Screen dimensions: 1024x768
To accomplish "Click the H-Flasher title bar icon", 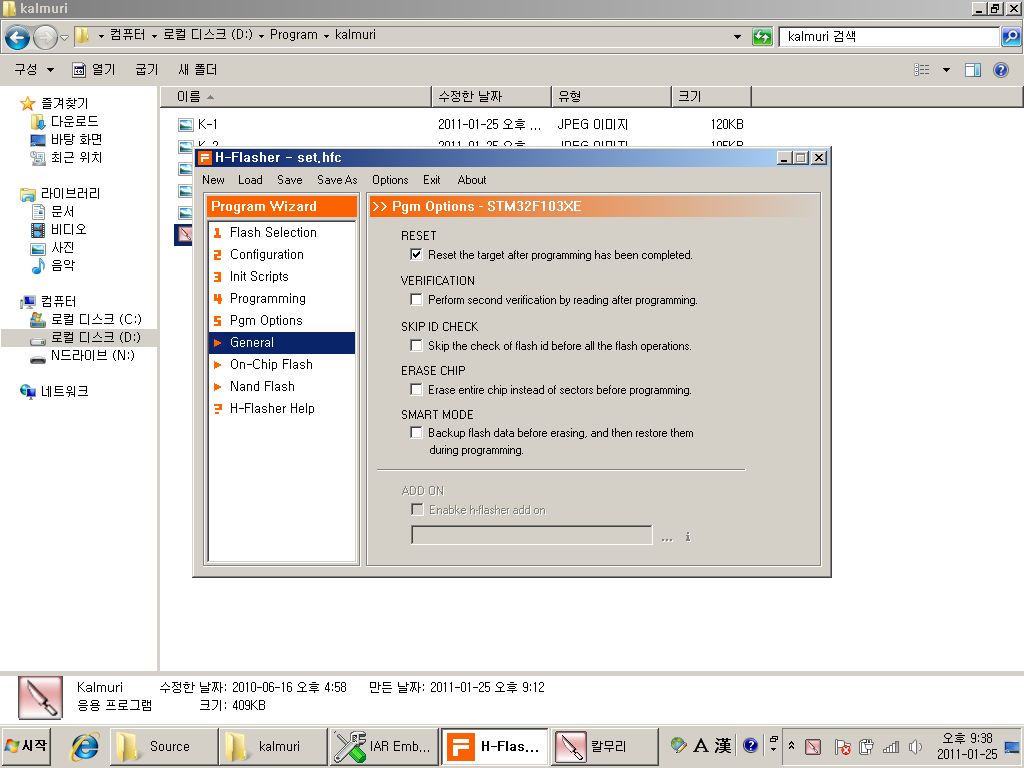I will tap(205, 157).
